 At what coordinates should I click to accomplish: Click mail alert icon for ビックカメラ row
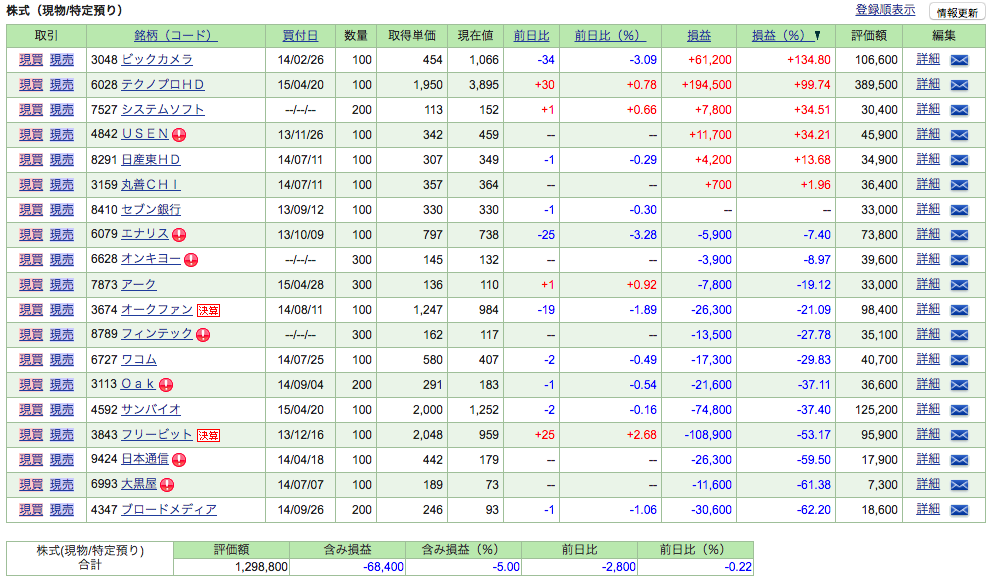point(959,60)
